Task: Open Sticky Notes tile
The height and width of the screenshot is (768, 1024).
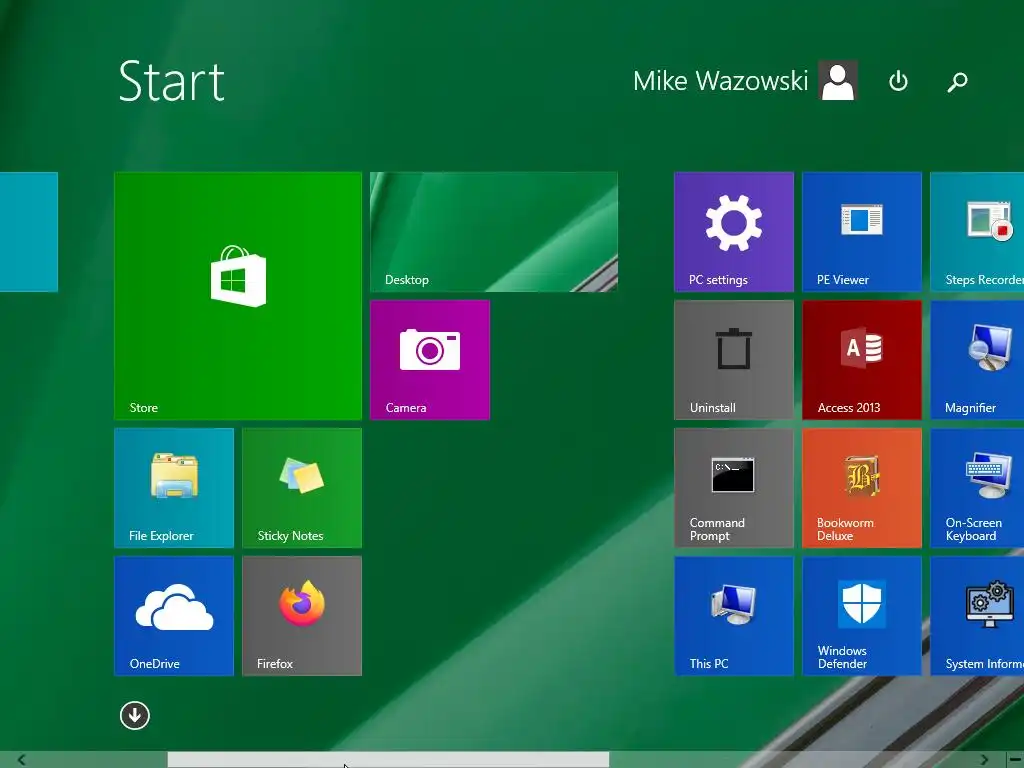Action: [x=302, y=488]
